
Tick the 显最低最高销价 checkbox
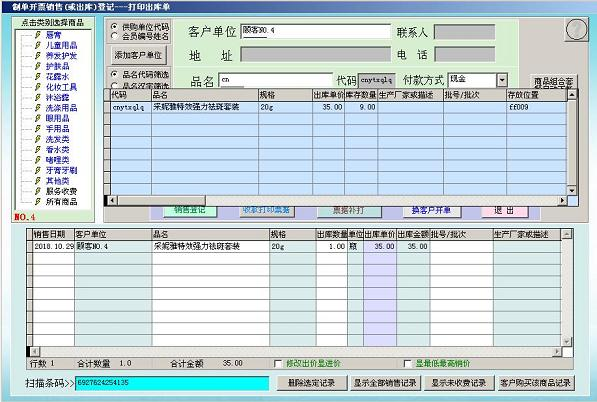point(407,364)
